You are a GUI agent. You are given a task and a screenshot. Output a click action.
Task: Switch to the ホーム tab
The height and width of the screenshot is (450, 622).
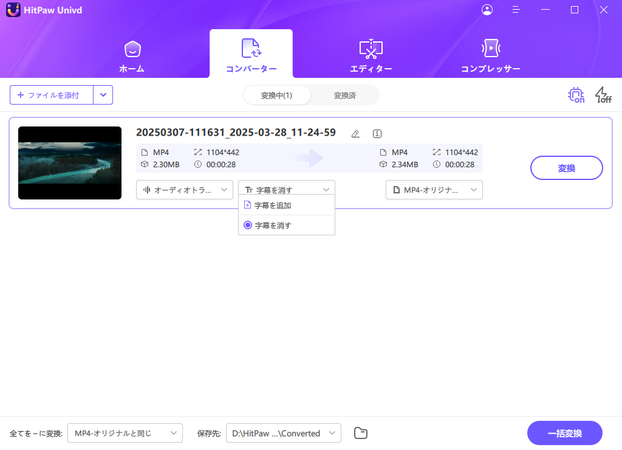pos(132,56)
